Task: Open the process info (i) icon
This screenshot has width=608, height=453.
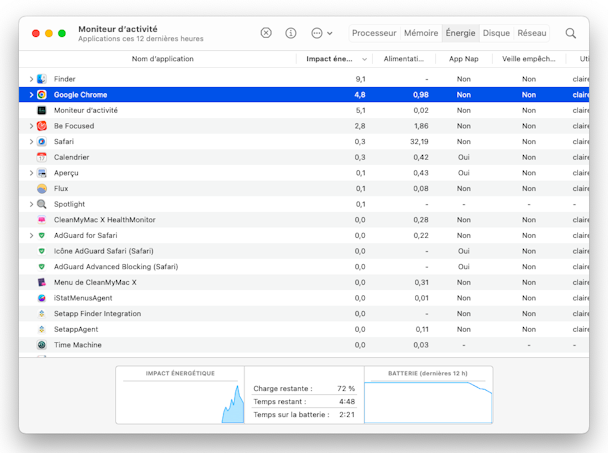Action: 290,33
